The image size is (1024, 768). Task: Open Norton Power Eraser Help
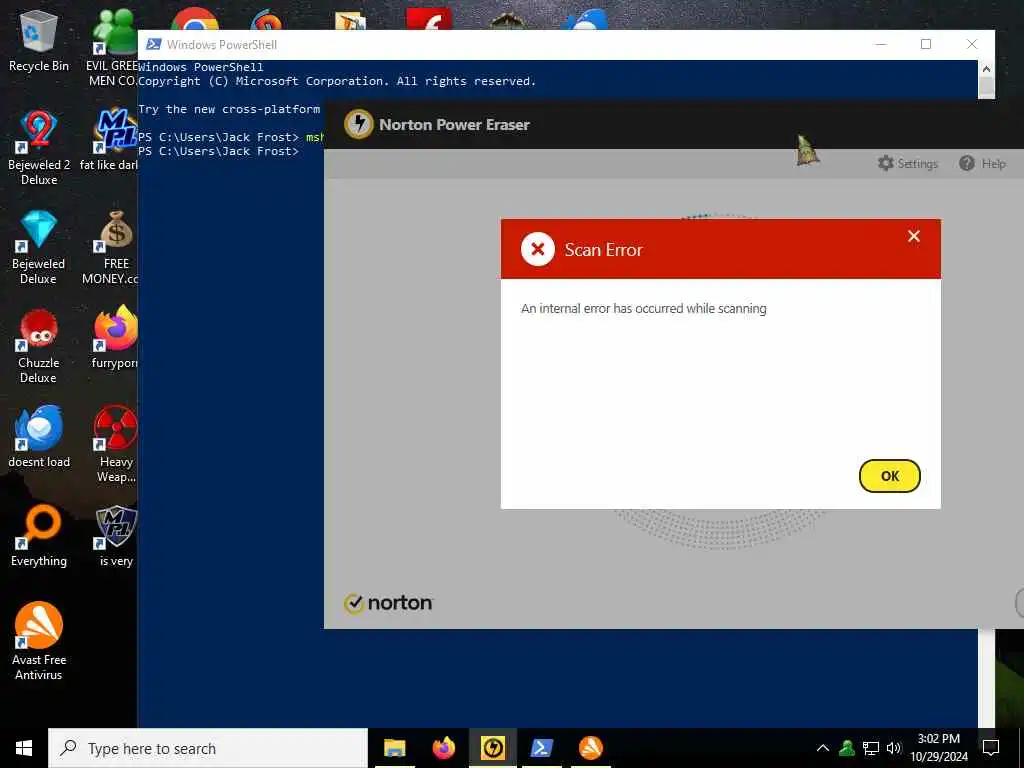click(x=982, y=163)
